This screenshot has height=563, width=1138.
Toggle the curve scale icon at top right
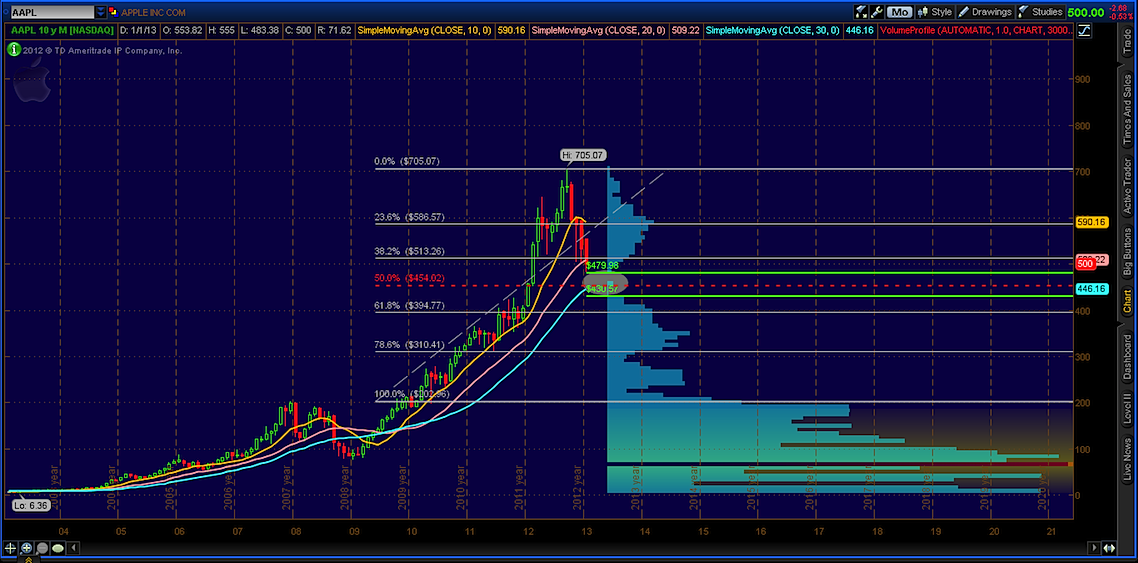[1084, 30]
